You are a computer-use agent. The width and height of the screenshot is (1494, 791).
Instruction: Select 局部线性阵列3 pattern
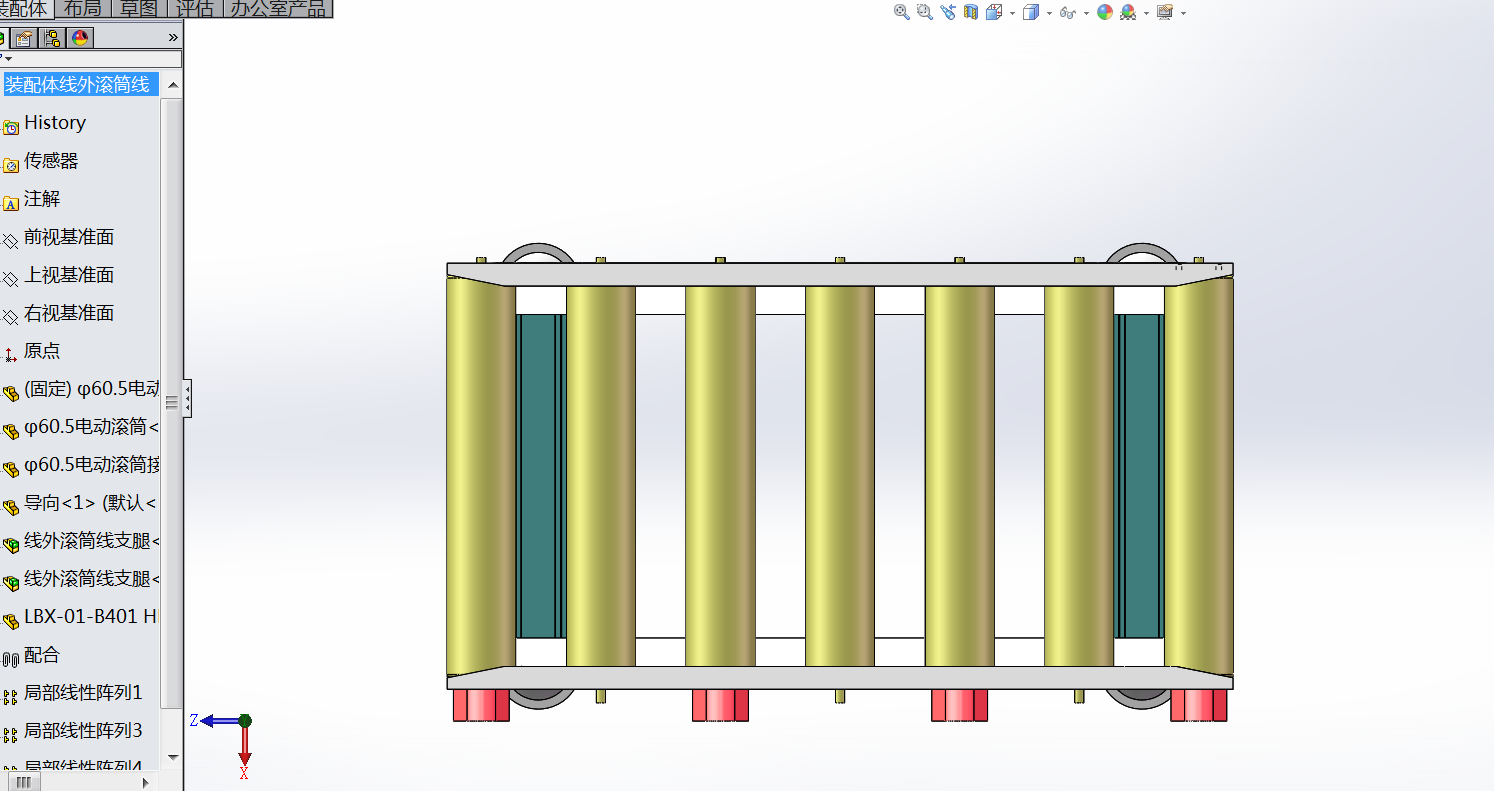pos(83,731)
